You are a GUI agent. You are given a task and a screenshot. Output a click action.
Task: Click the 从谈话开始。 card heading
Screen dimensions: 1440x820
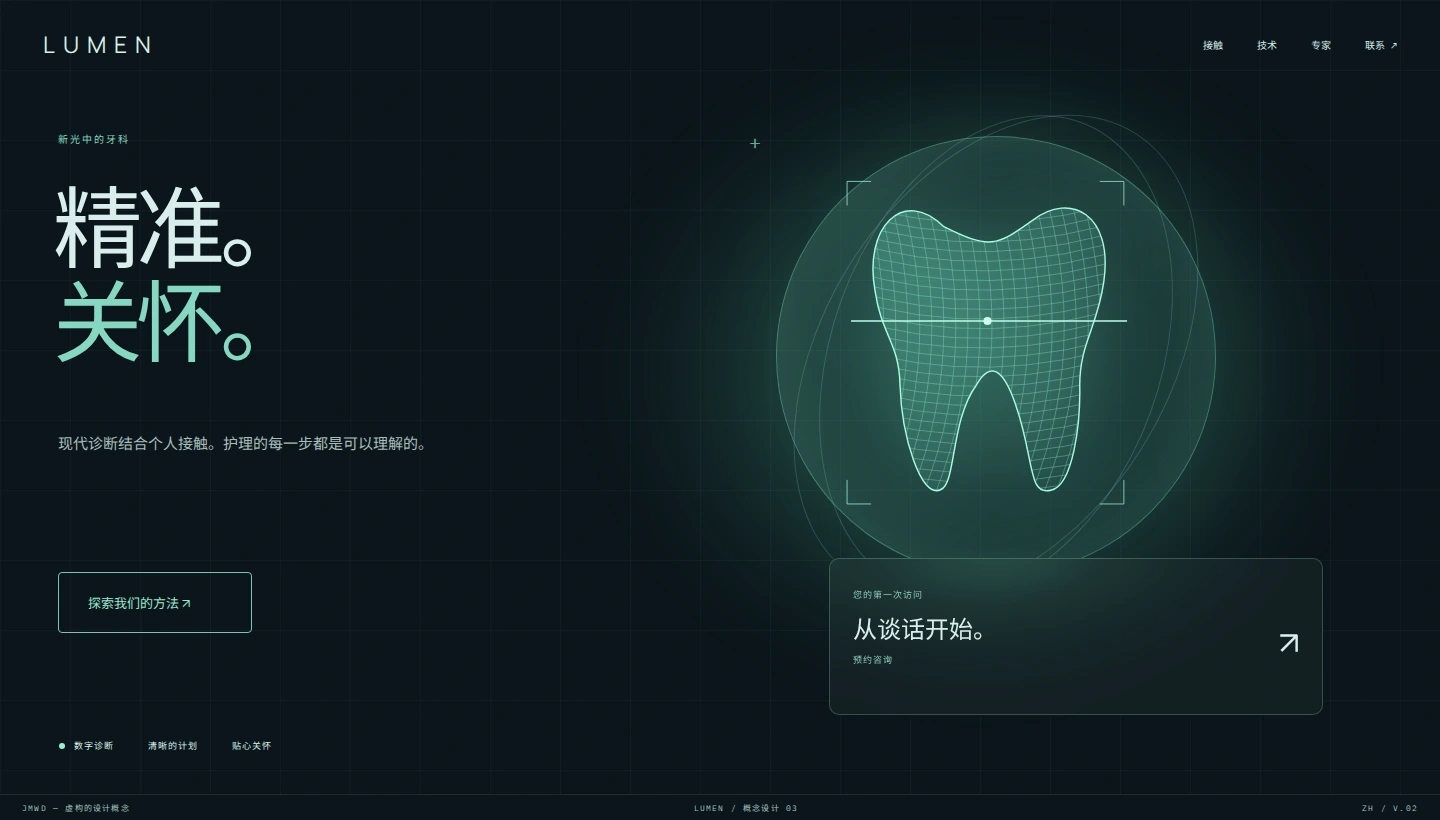(919, 629)
